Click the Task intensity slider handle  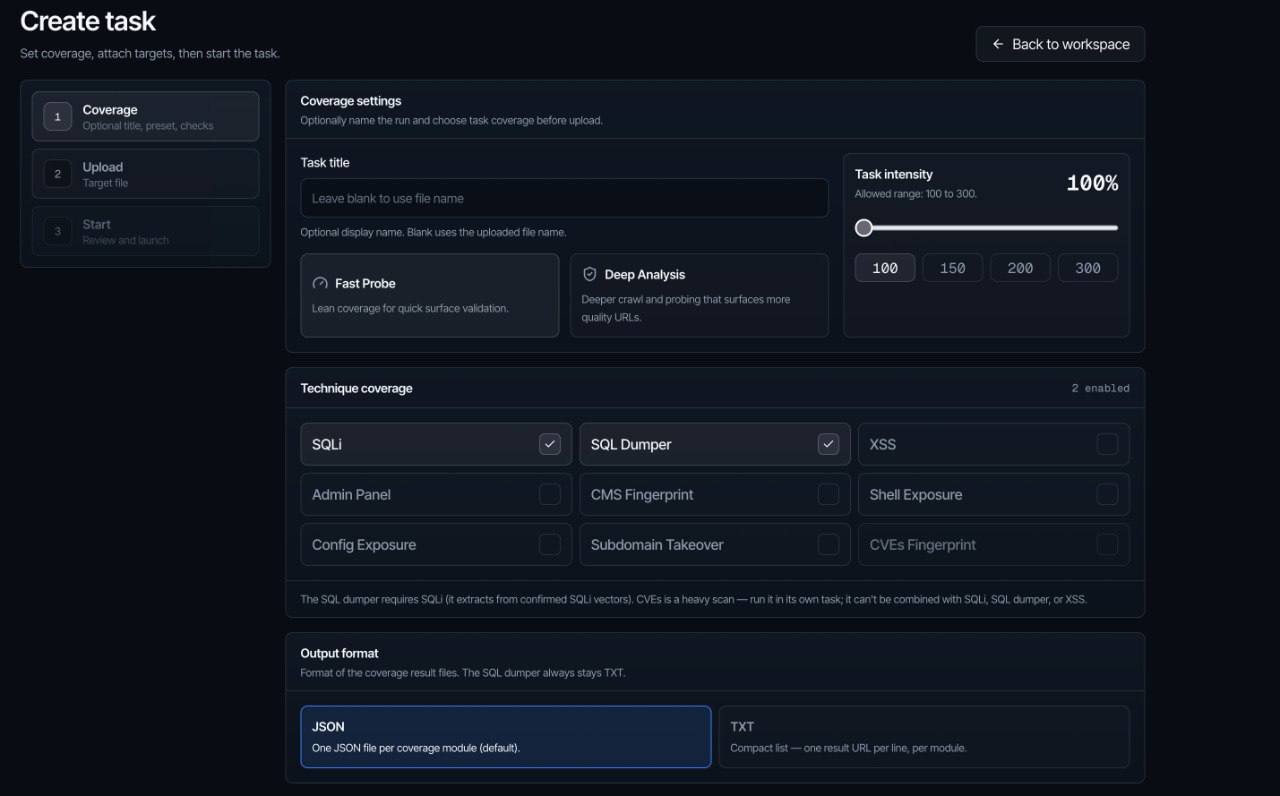click(864, 228)
